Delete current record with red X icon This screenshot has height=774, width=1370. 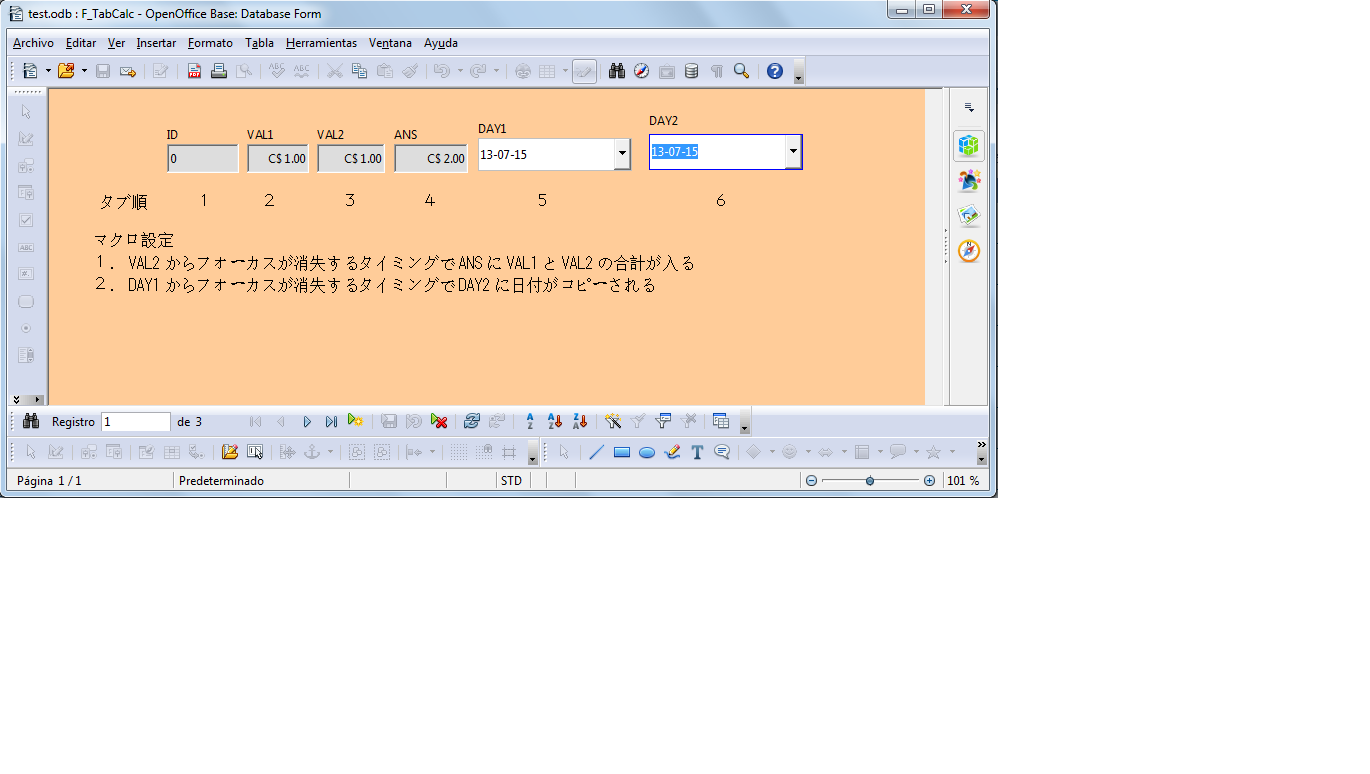tap(438, 422)
